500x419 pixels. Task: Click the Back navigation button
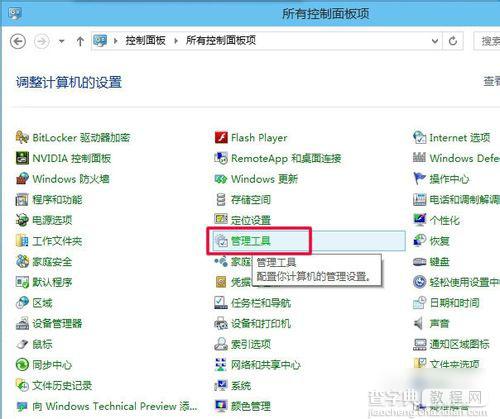point(18,41)
